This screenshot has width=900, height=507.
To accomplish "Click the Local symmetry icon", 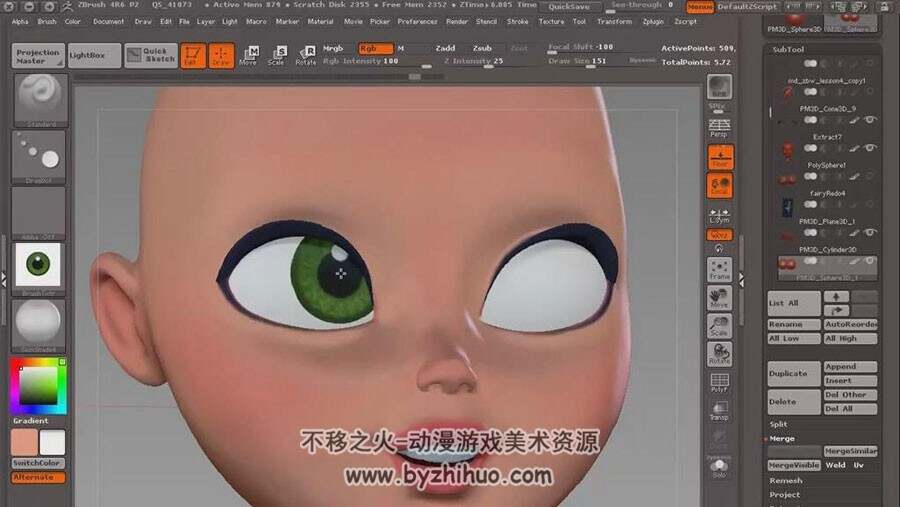I will pyautogui.click(x=720, y=186).
